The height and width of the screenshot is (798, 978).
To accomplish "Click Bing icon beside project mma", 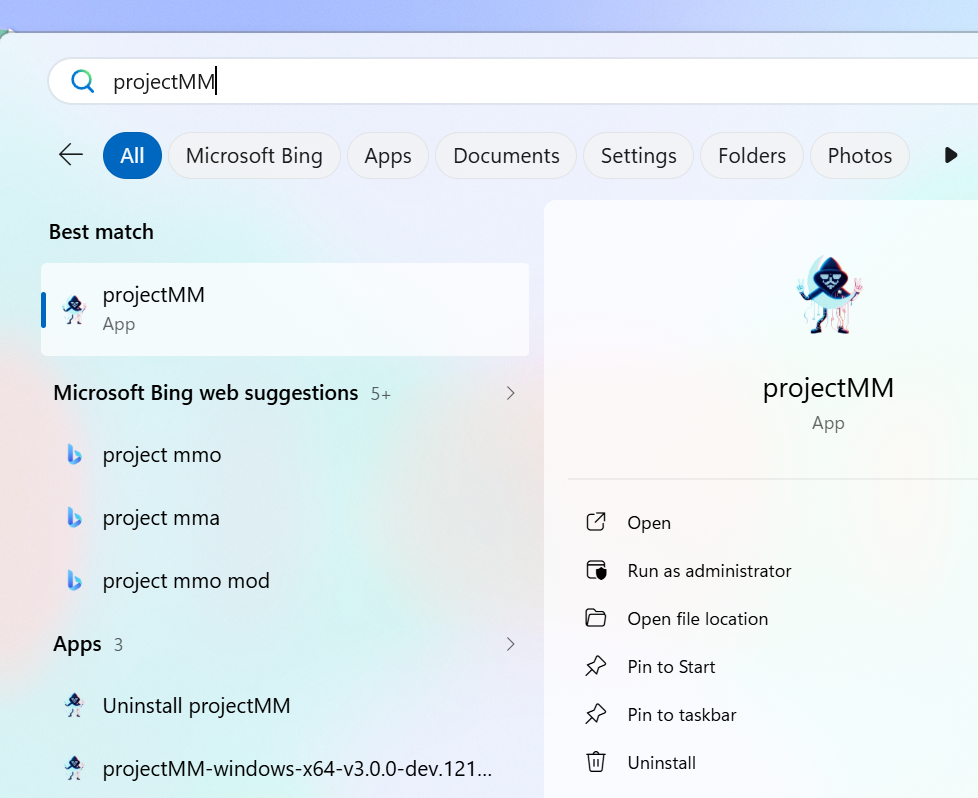I will pos(74,517).
